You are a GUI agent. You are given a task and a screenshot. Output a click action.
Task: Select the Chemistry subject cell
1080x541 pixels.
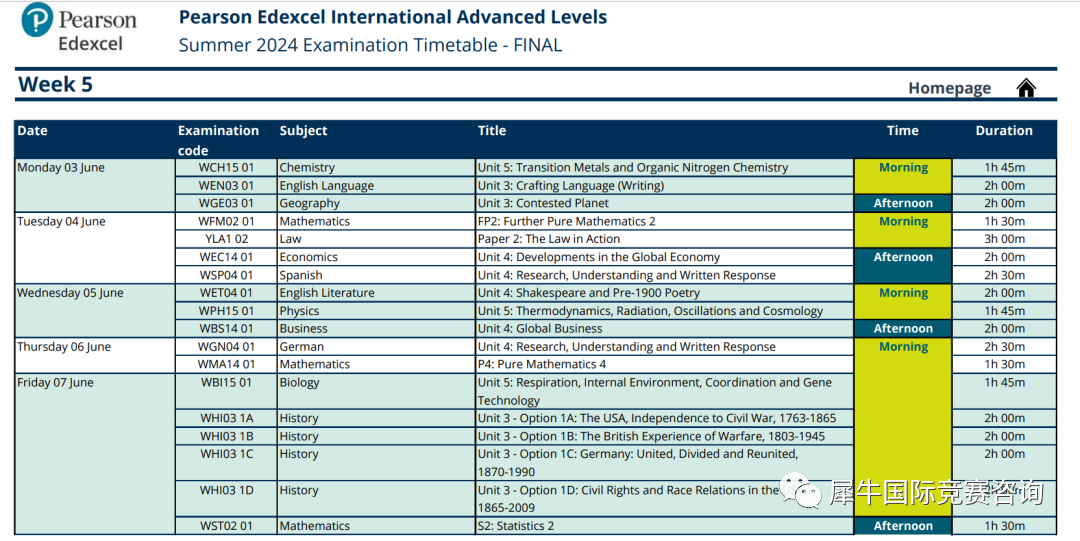pos(377,167)
